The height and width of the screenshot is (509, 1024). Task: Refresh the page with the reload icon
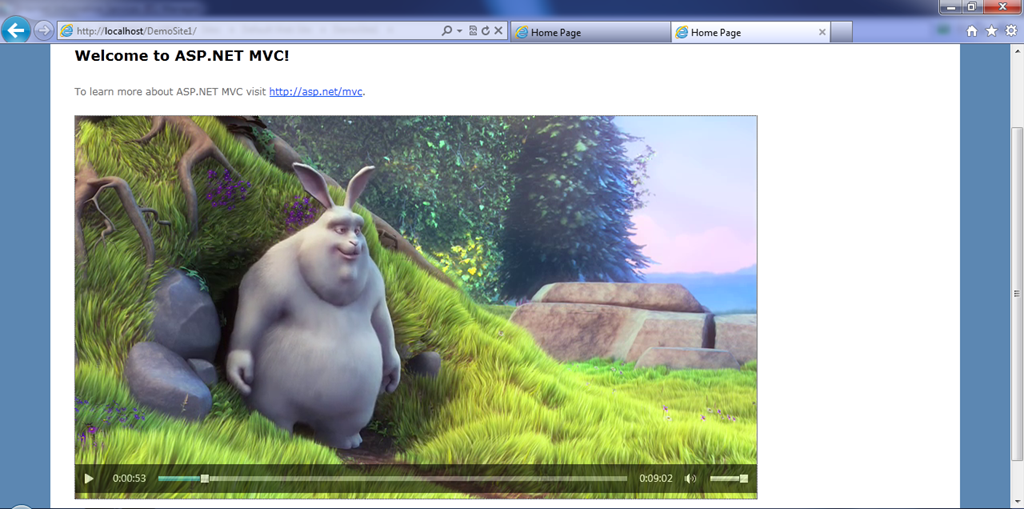point(485,31)
